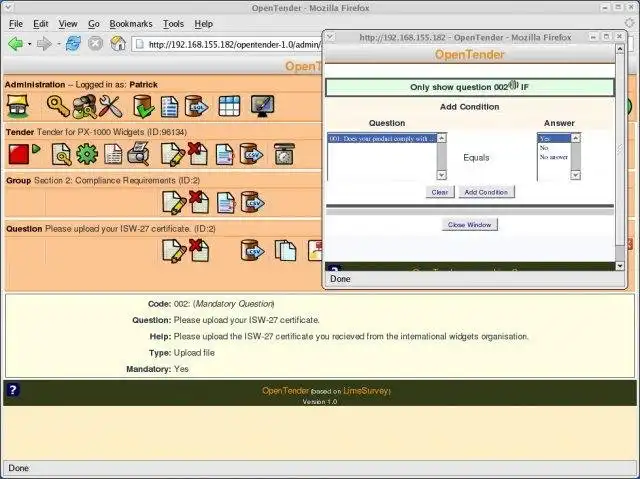640x479 pixels.
Task: Click the document with magnifier icon in Tender bar
Action: pos(61,155)
